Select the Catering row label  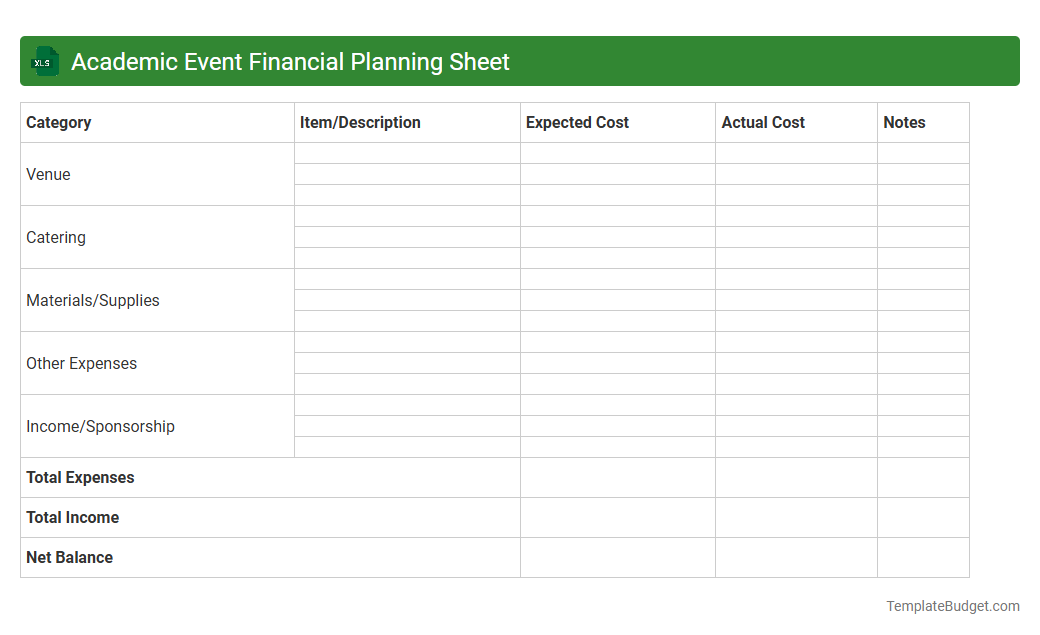pos(56,237)
